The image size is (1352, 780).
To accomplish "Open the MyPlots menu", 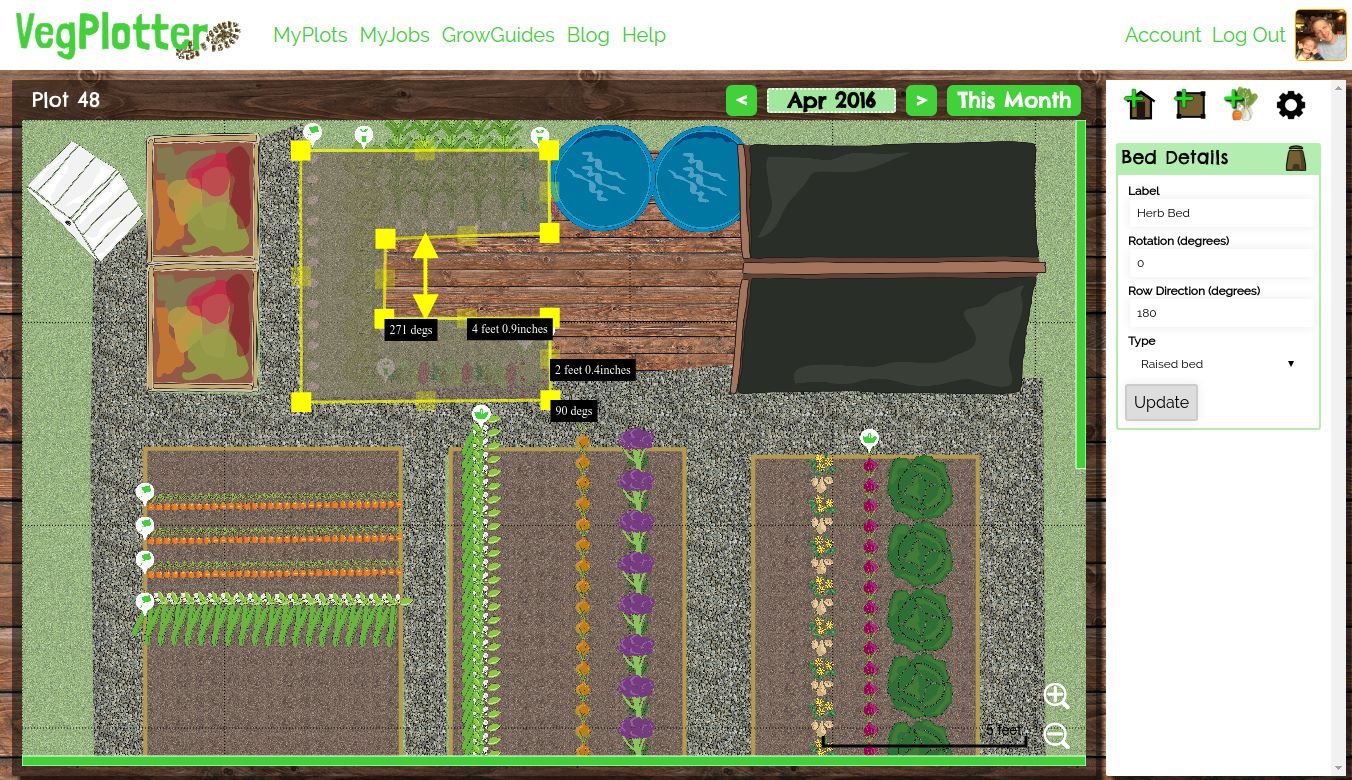I will click(x=310, y=35).
